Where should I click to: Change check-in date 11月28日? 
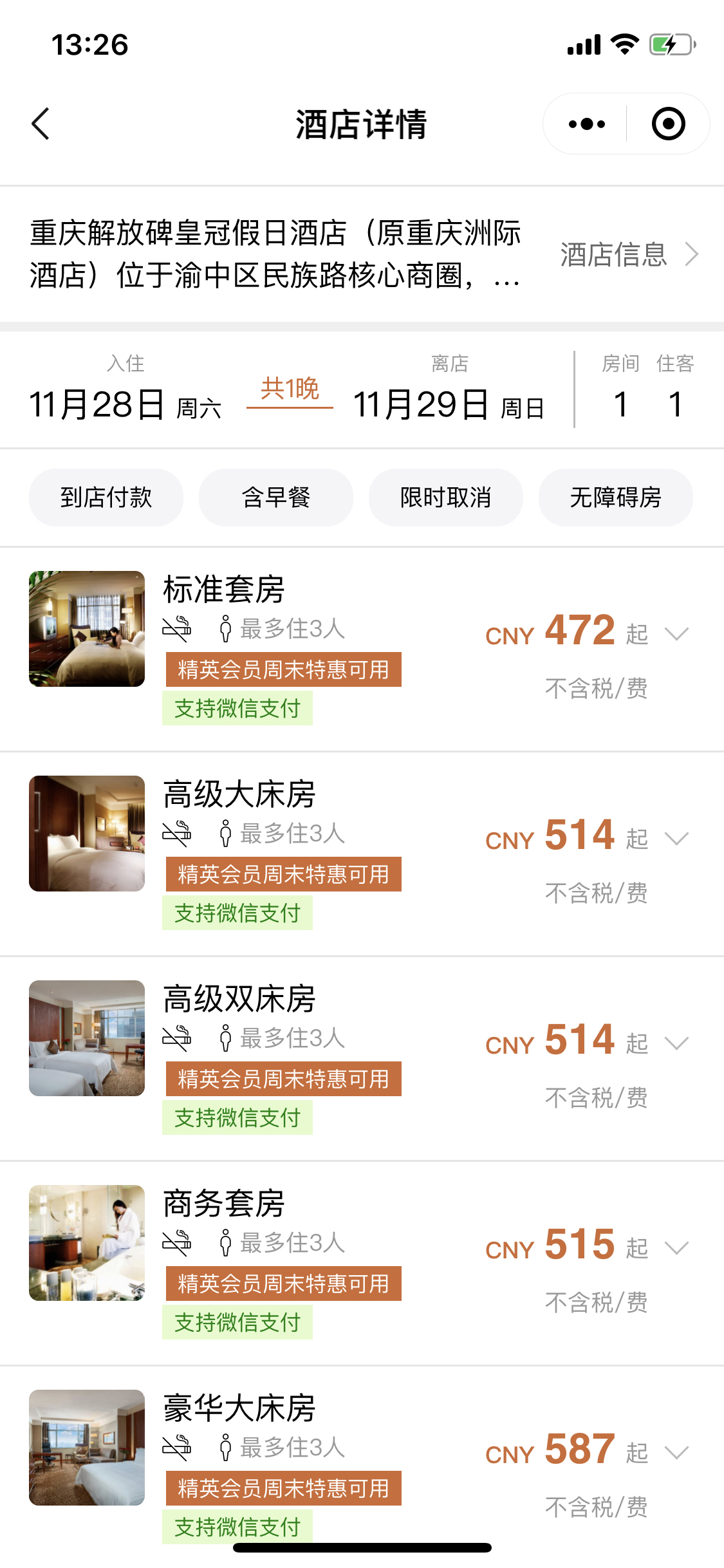(x=125, y=404)
